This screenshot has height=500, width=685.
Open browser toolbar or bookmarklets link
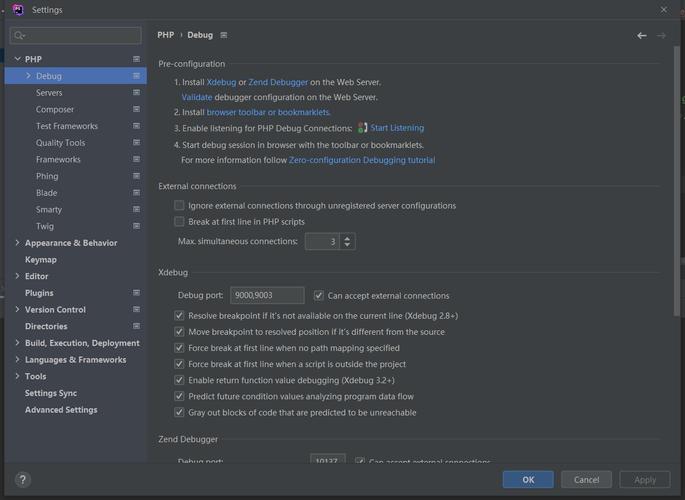coord(268,112)
